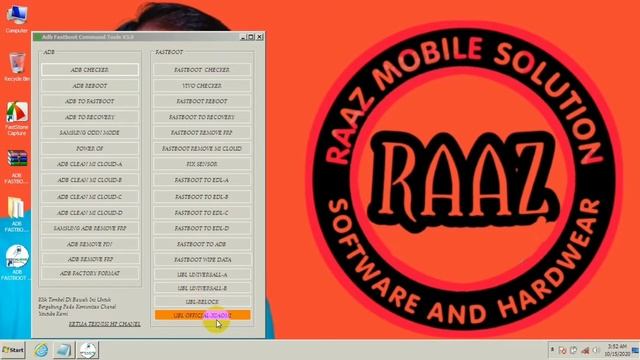Viewport: 640px width, 360px height.
Task: Click FASTBOOT CHECKER button
Action: [202, 70]
